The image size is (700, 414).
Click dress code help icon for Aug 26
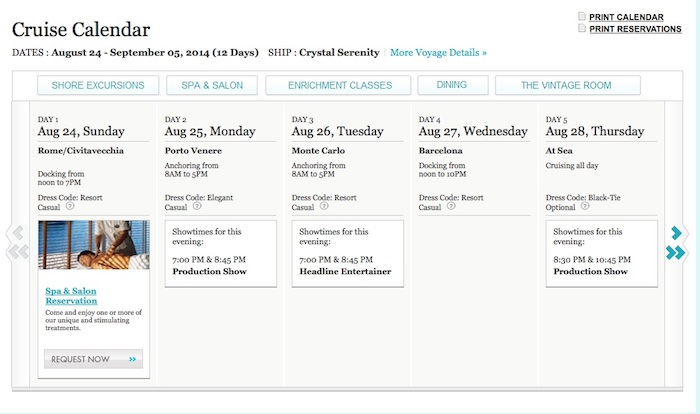tap(324, 206)
